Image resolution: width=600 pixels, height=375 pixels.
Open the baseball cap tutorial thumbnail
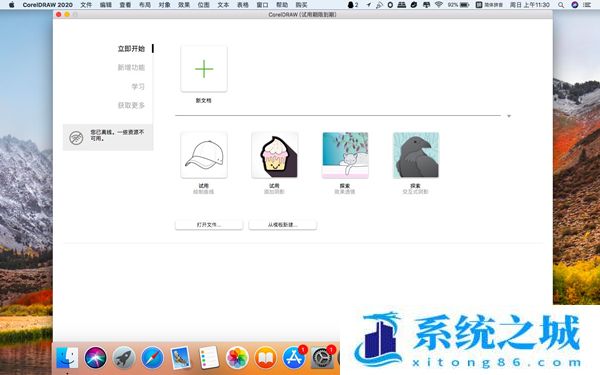click(204, 155)
